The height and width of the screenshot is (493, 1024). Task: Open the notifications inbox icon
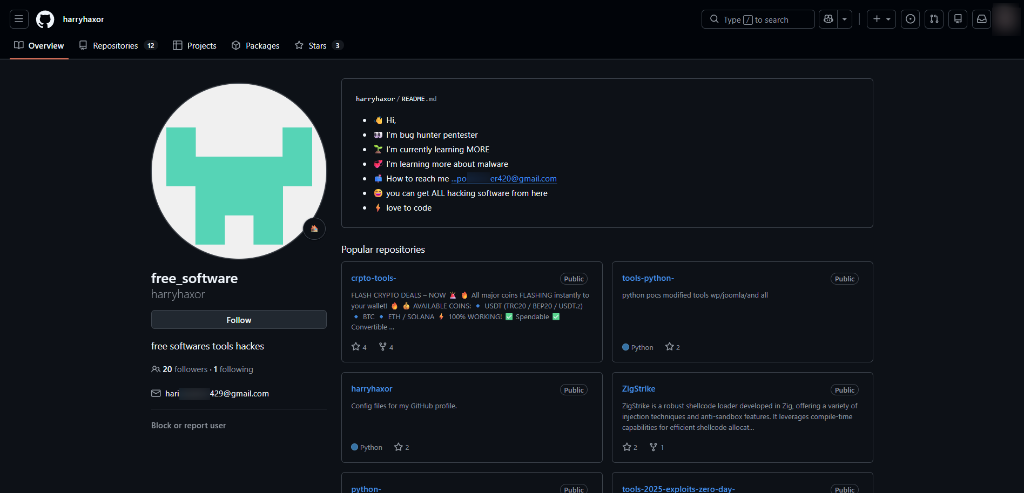click(982, 19)
